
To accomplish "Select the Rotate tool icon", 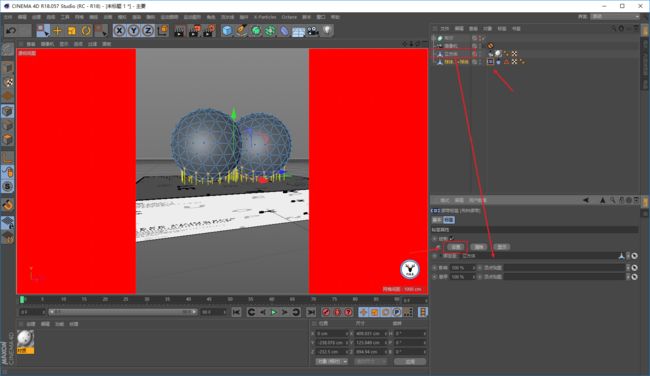I will (86, 31).
